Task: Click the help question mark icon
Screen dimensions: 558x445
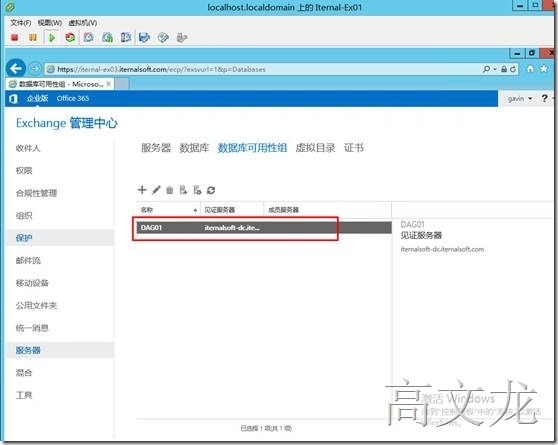Action: click(x=544, y=98)
